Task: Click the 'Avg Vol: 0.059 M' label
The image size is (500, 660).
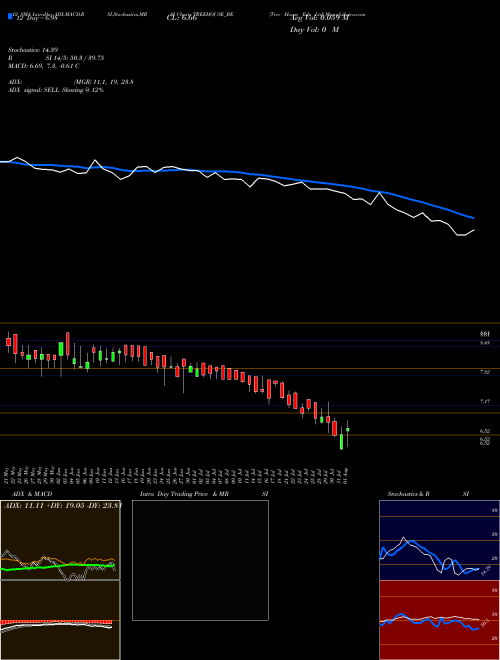Action: 320,18
